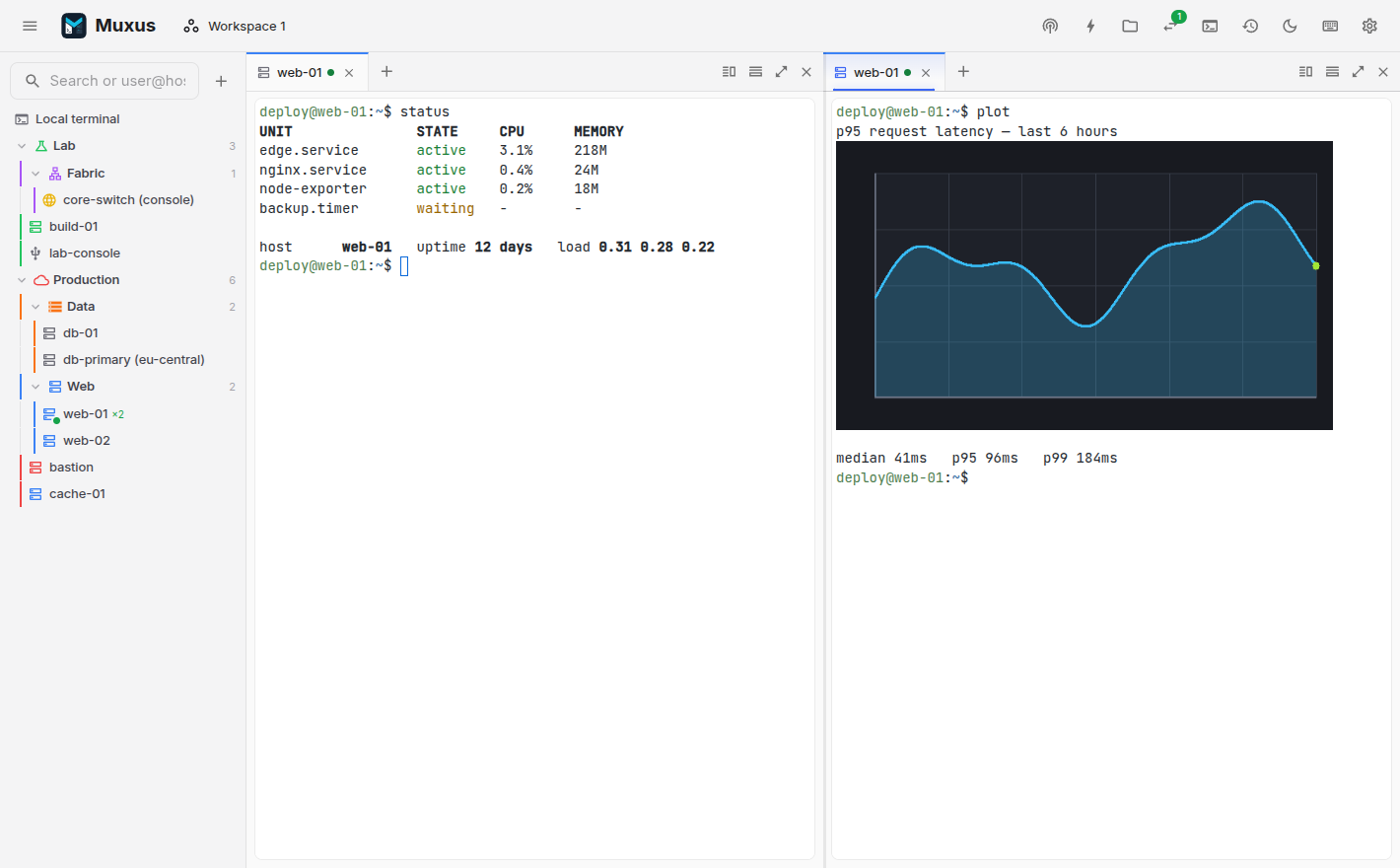This screenshot has width=1400, height=868.
Task: Open cache-01 host
Action: [77, 494]
